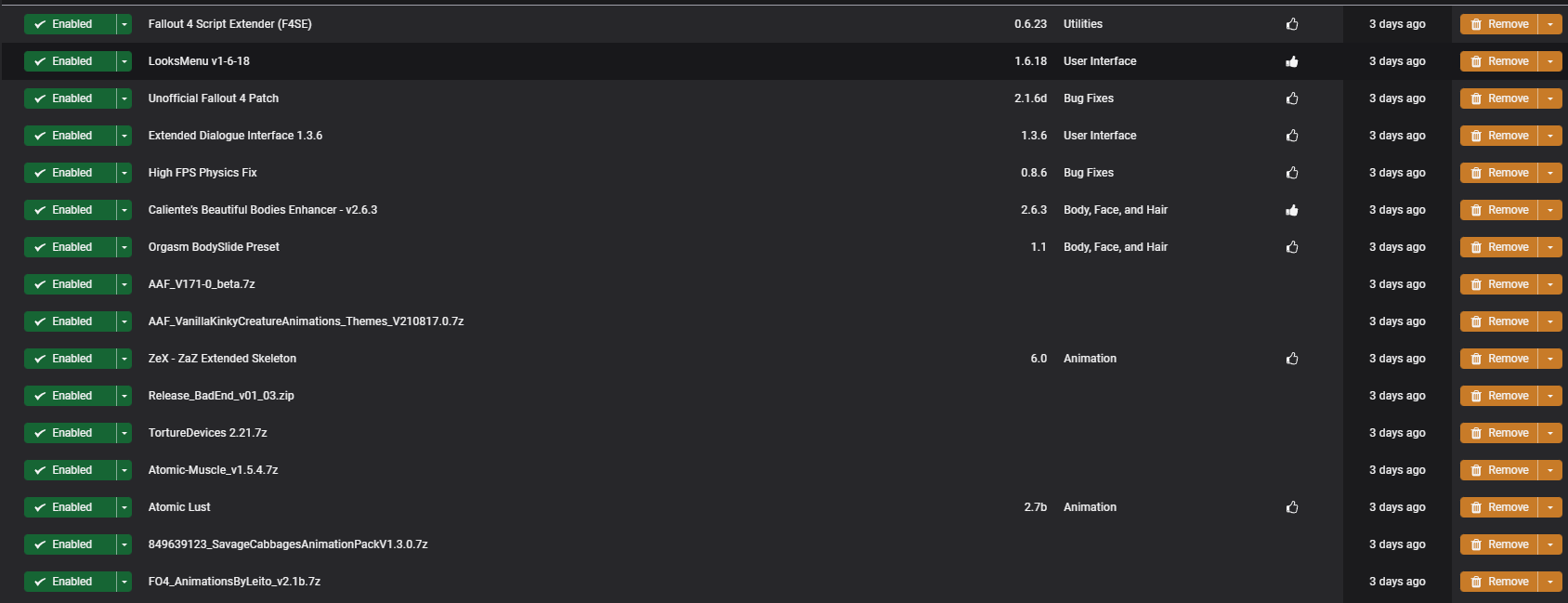Open Enabled status dropdown for Atomic Lust

[x=124, y=507]
